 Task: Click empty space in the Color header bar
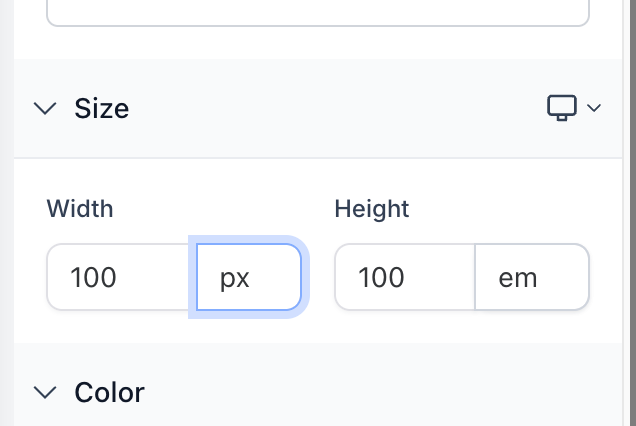[x=365, y=392]
